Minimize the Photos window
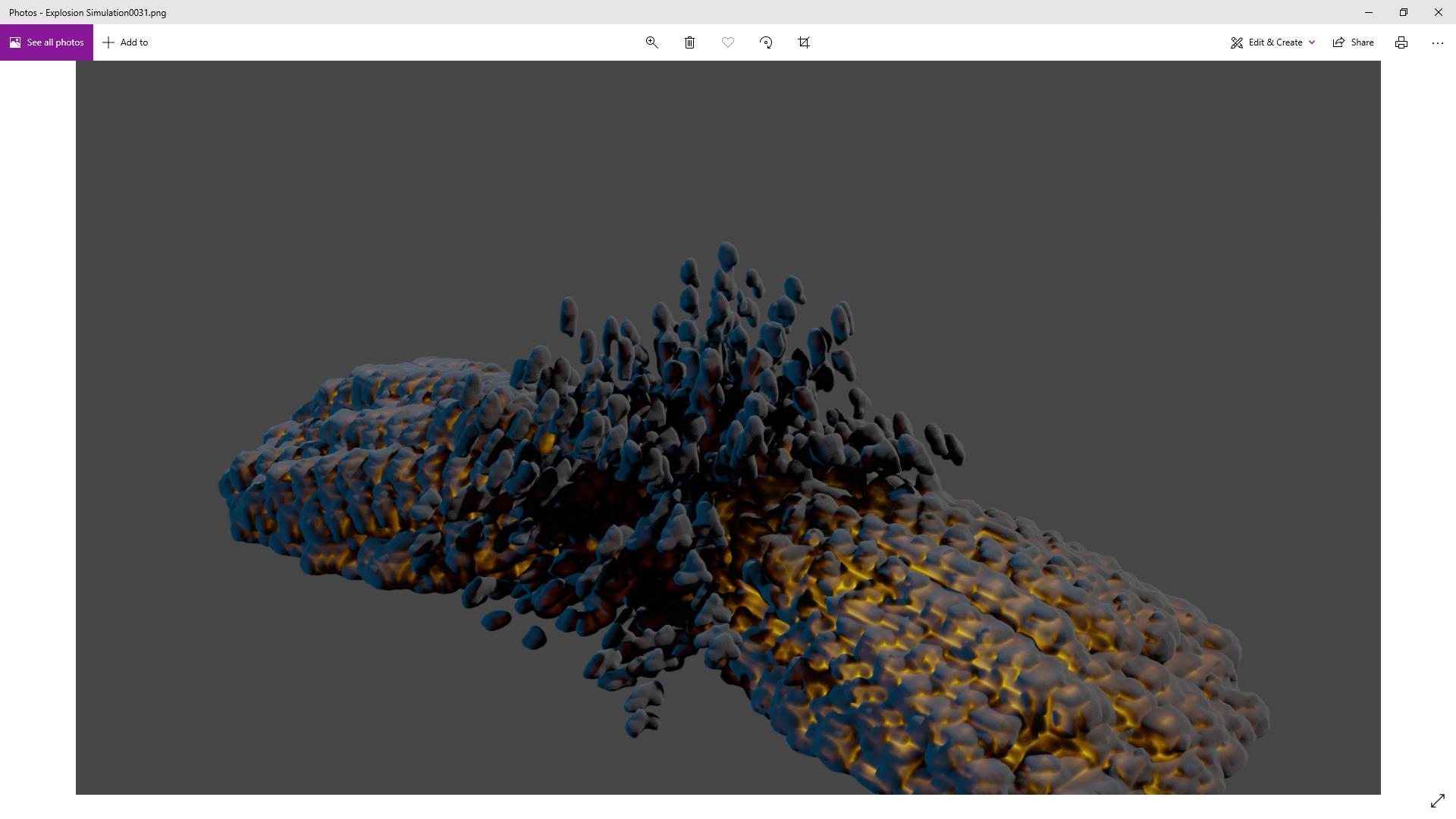Viewport: 1456px width, 819px height. point(1368,12)
